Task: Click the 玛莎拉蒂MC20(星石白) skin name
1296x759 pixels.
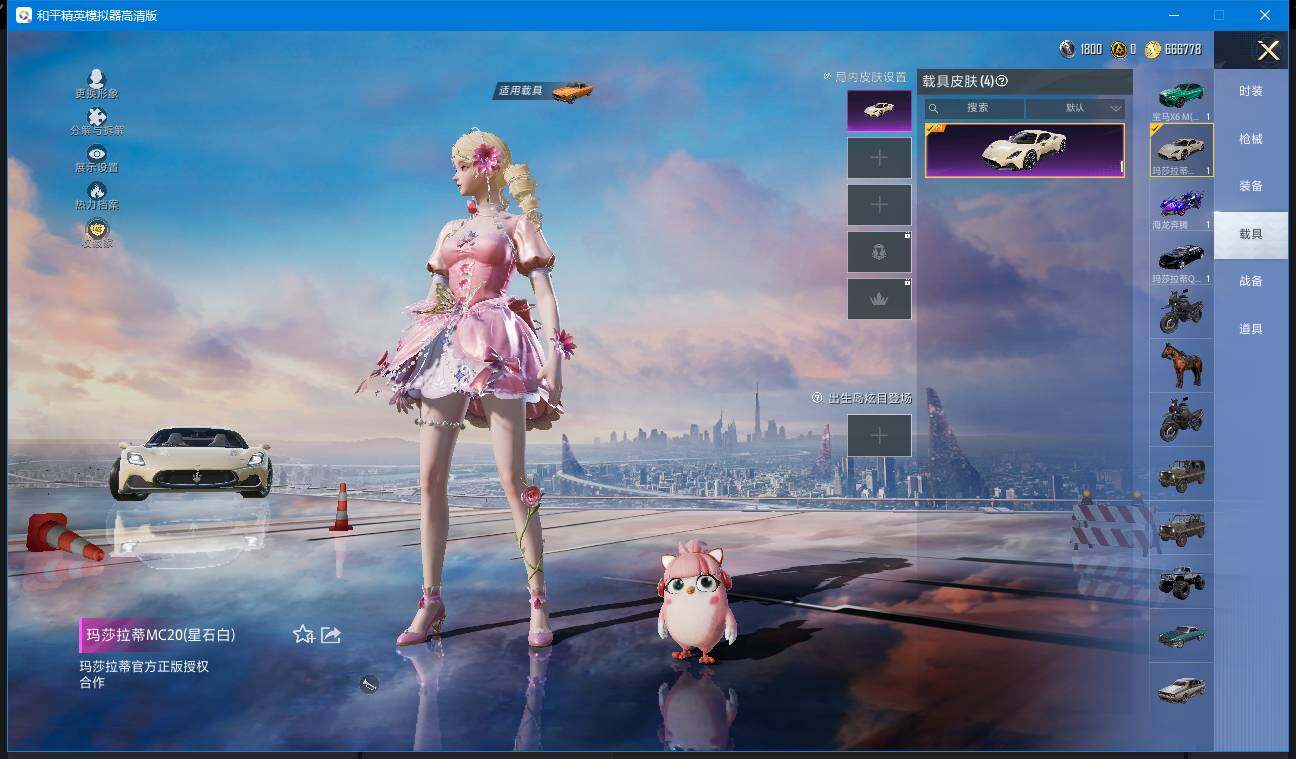Action: pos(161,635)
